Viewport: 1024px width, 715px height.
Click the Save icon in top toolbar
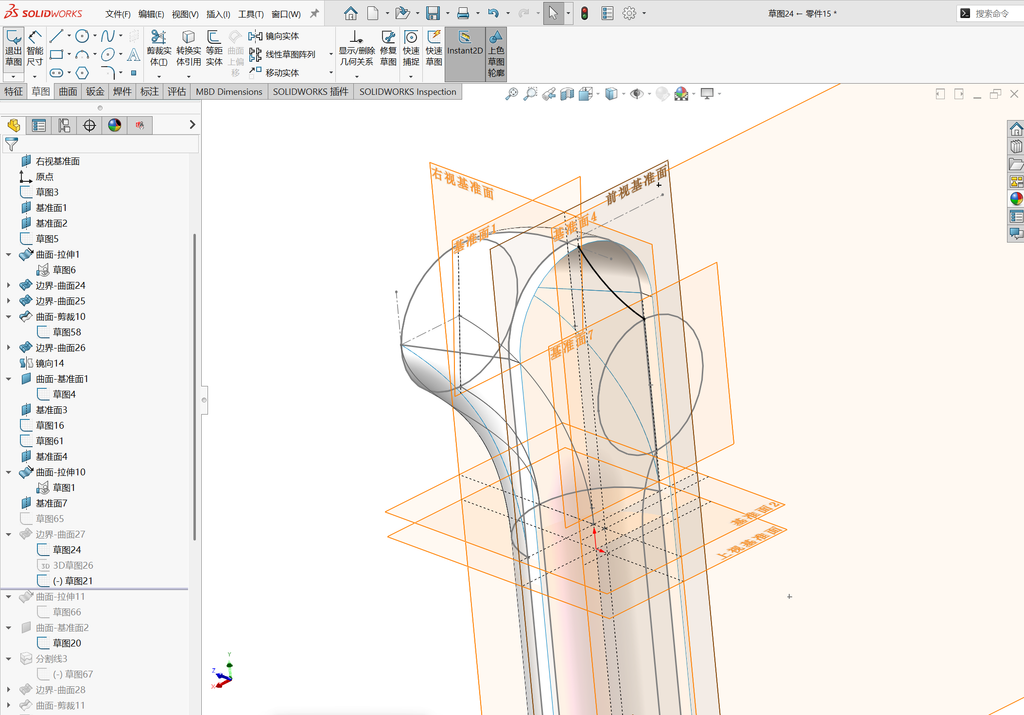click(432, 13)
